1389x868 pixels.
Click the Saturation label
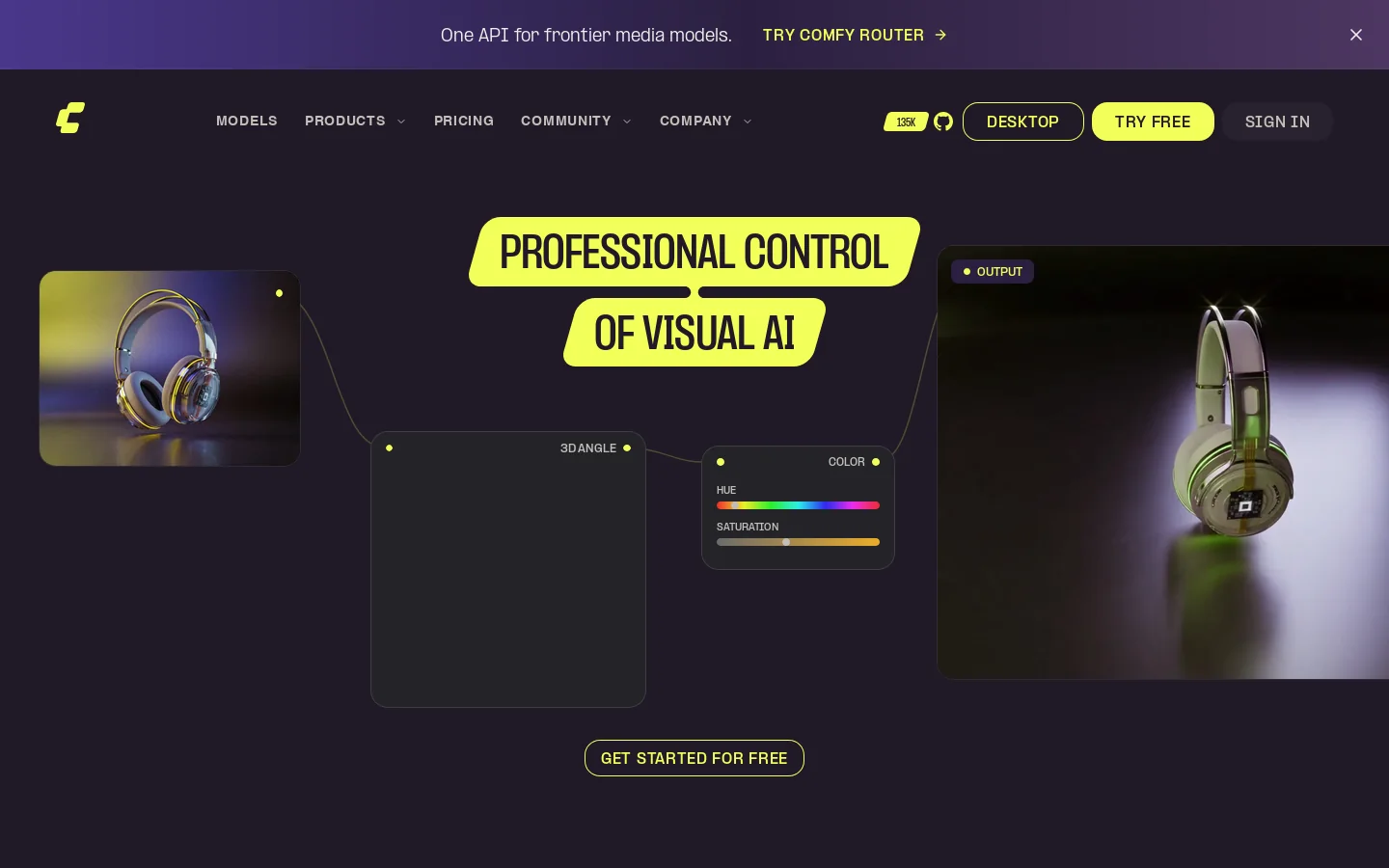(748, 527)
